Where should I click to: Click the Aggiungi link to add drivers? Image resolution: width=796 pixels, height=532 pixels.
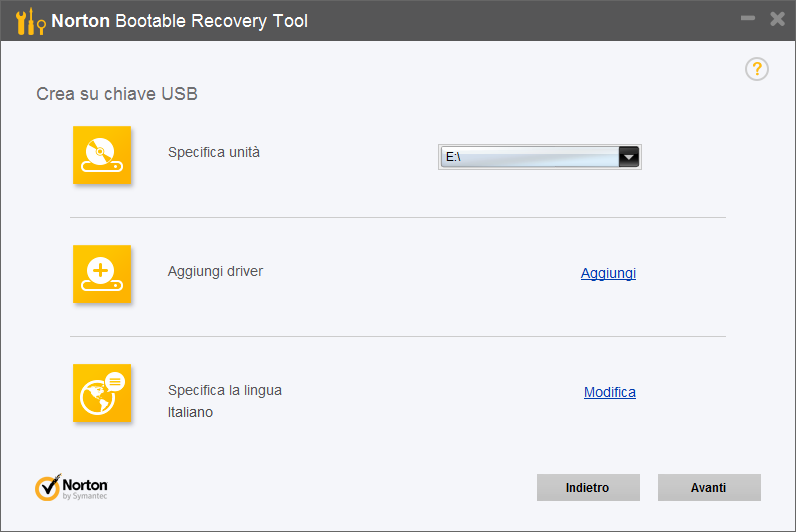point(608,273)
